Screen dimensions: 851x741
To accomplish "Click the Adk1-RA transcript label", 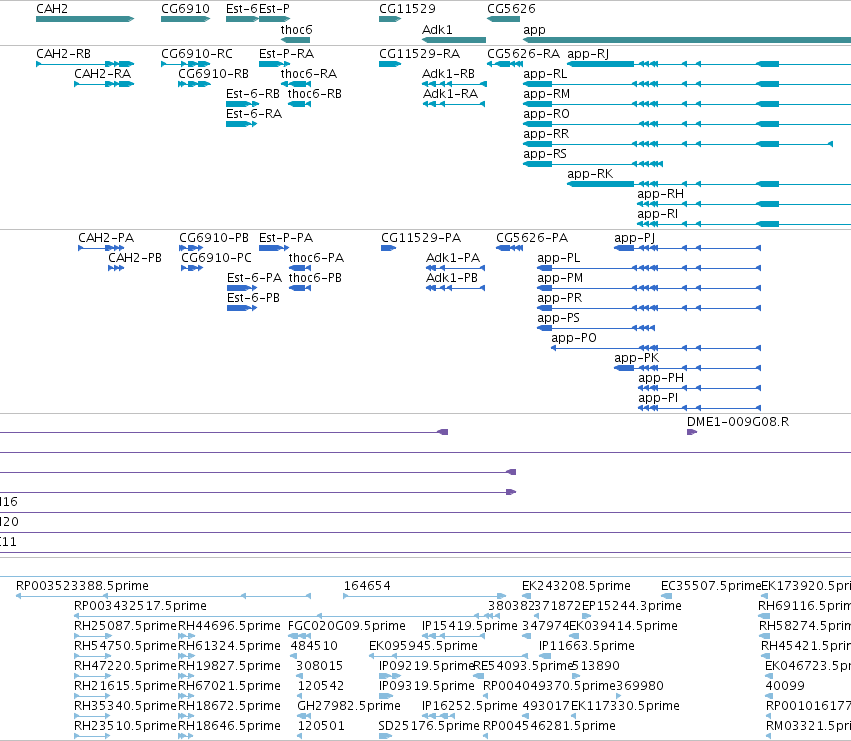I will tap(450, 94).
